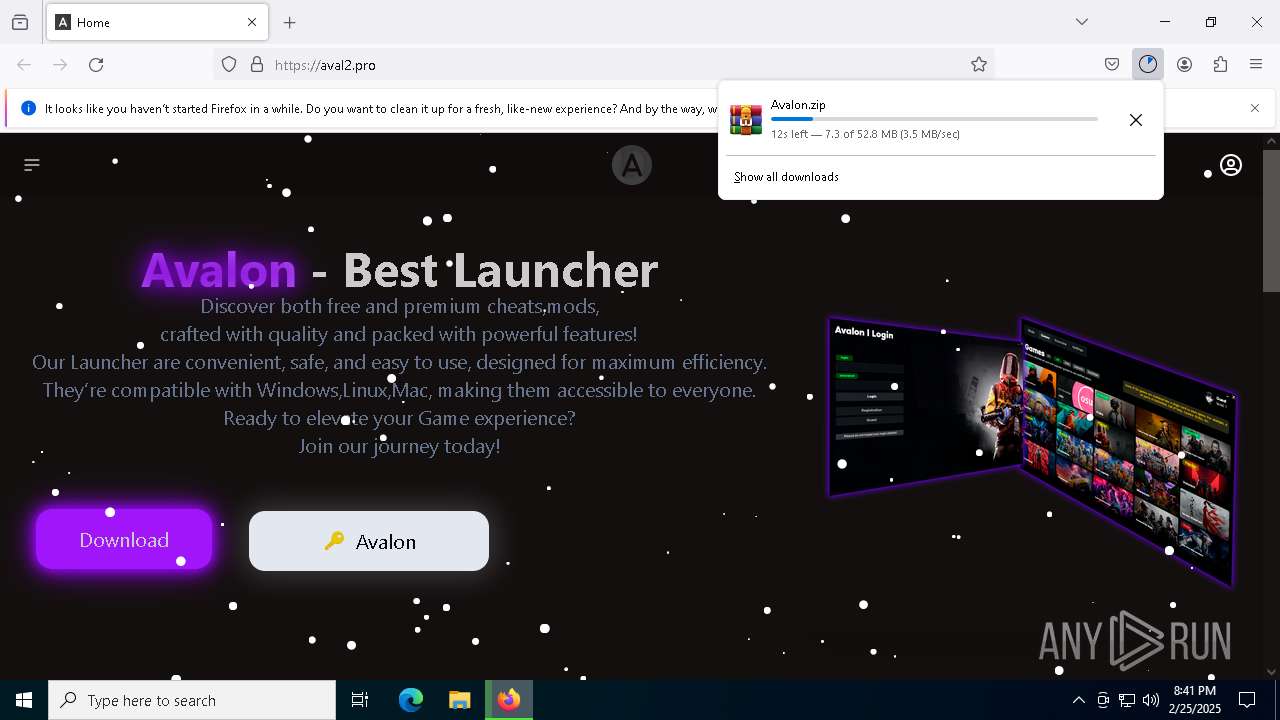Viewport: 1280px width, 720px height.
Task: Click the network status tray icon
Action: (1127, 700)
